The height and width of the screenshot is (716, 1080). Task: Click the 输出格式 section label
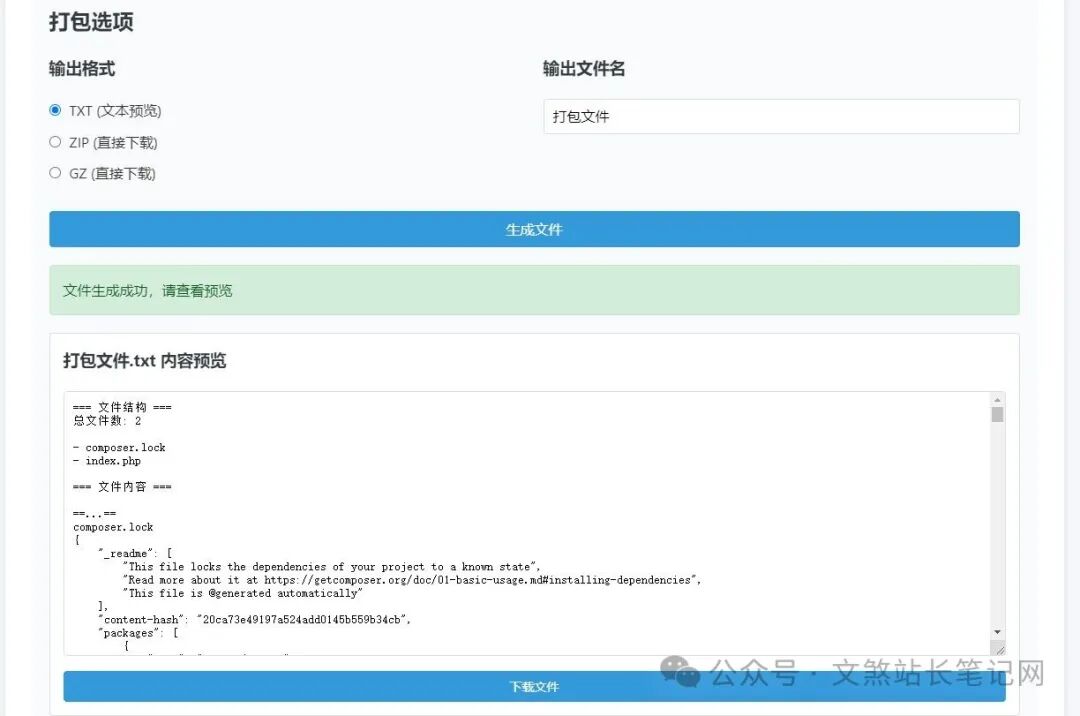83,68
